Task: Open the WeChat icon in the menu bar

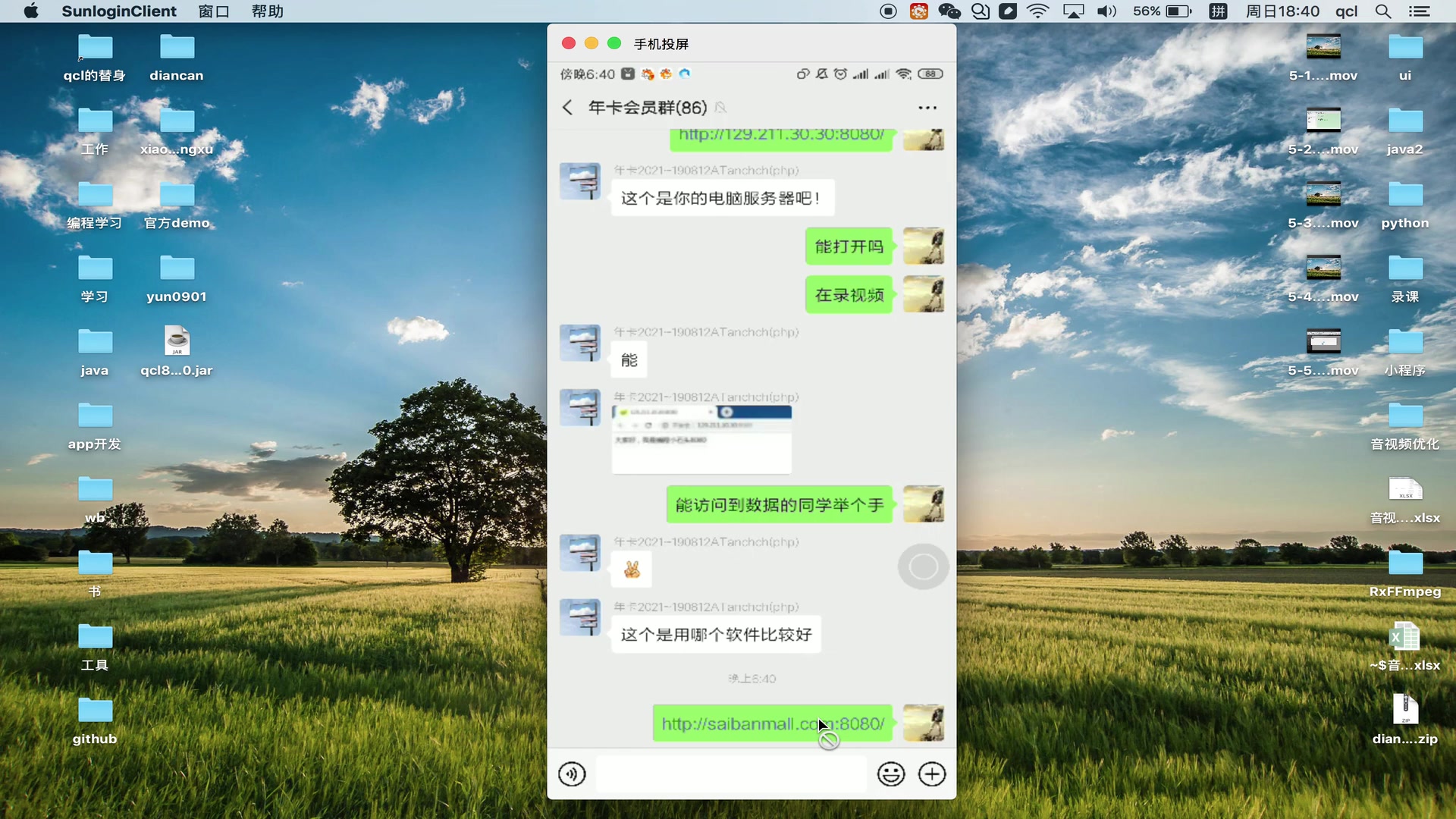Action: point(949,11)
